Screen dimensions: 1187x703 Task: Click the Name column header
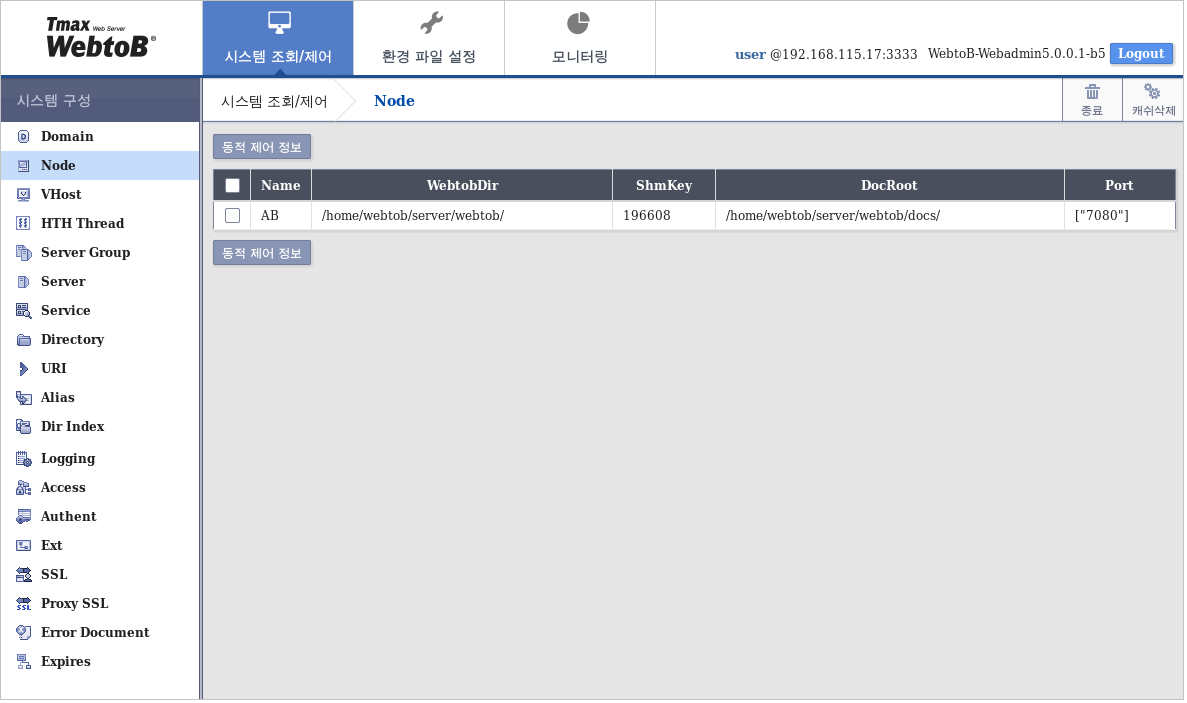(281, 185)
